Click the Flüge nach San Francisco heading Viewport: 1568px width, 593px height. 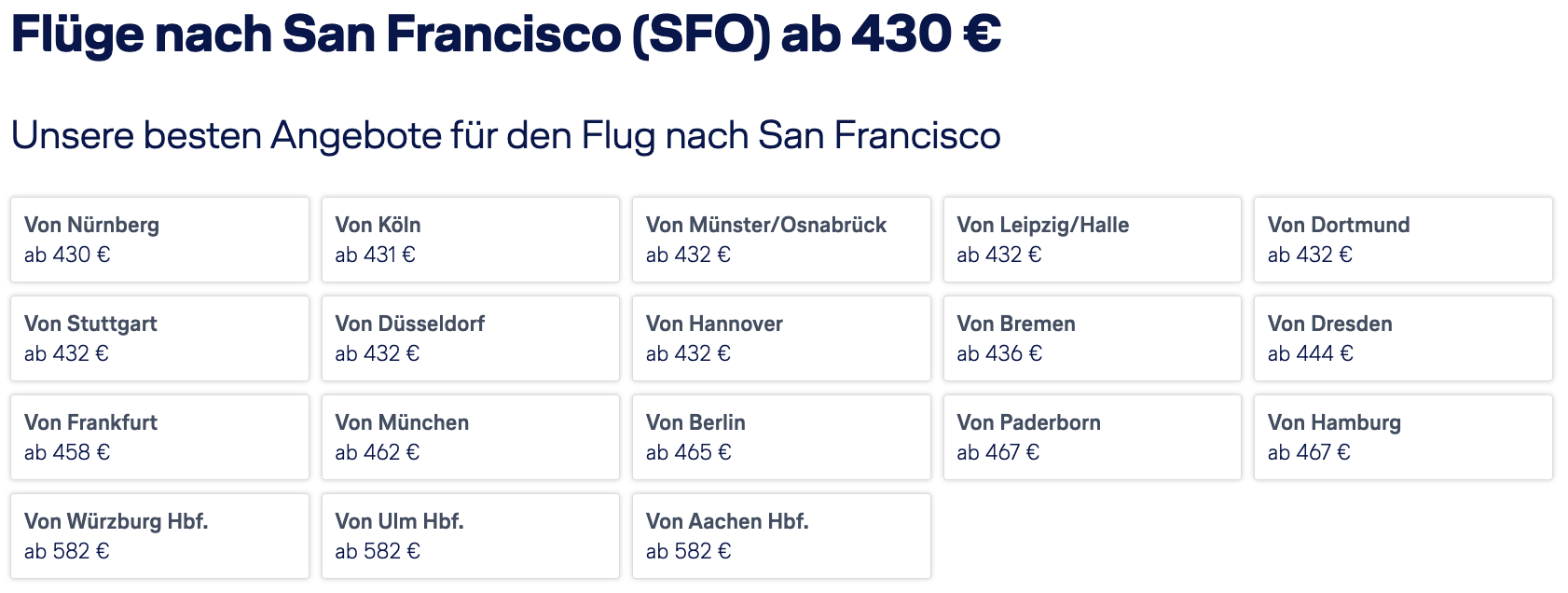[506, 34]
